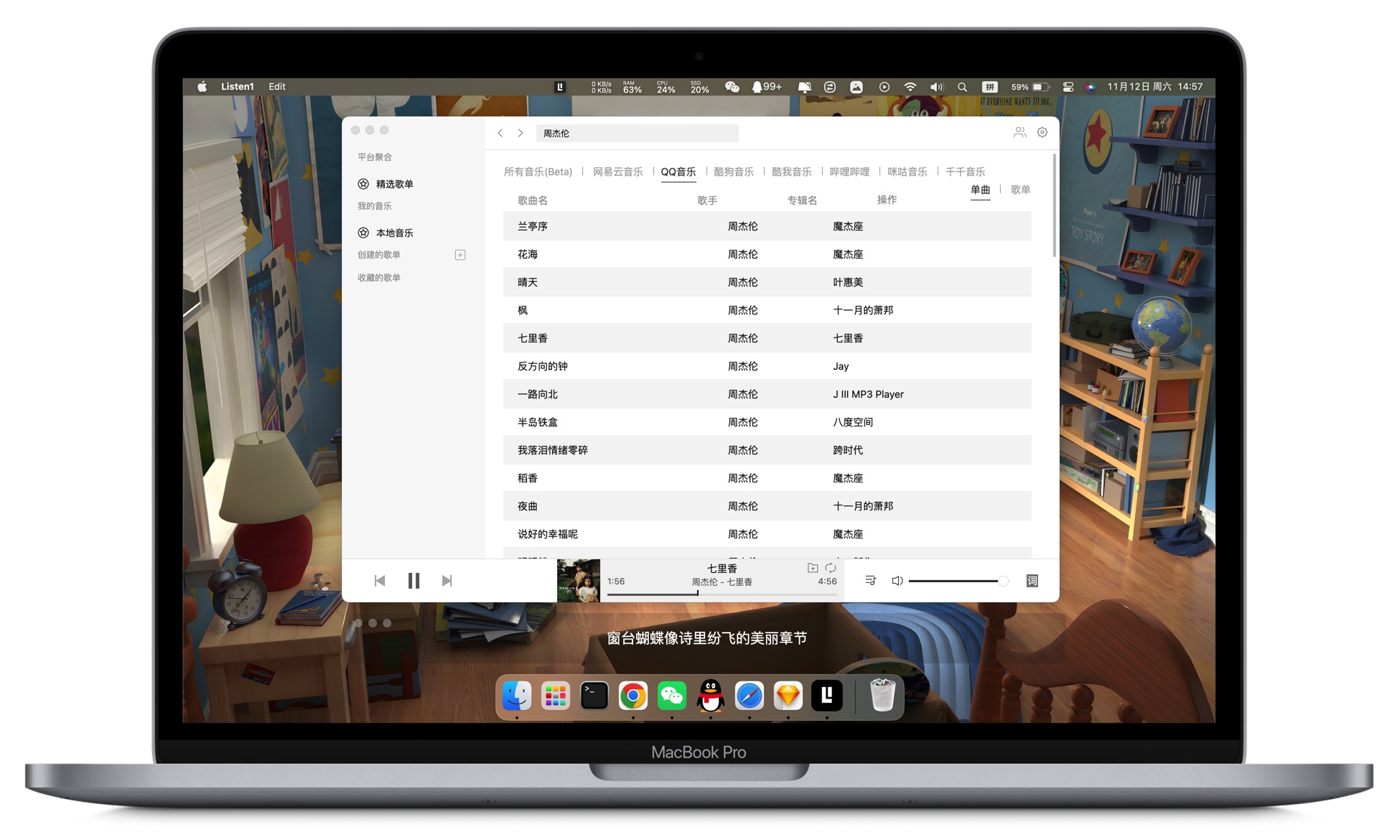Open WeChat from the Dock
The width and height of the screenshot is (1400, 840).
pyautogui.click(x=671, y=695)
